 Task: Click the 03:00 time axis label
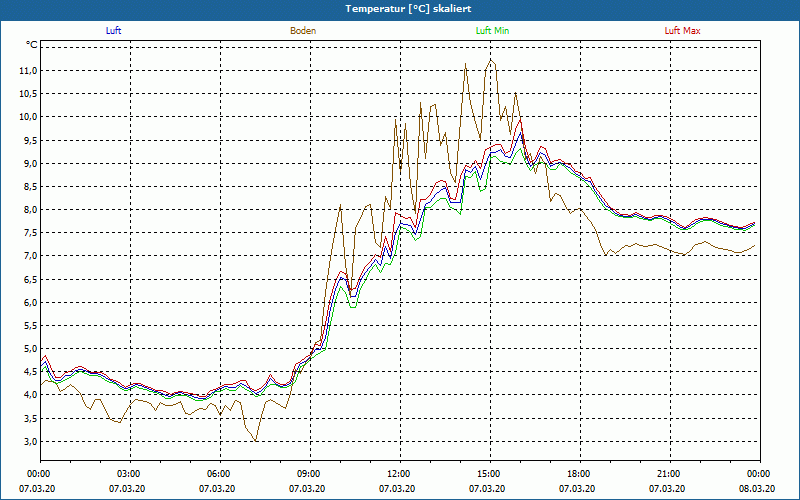pos(131,474)
